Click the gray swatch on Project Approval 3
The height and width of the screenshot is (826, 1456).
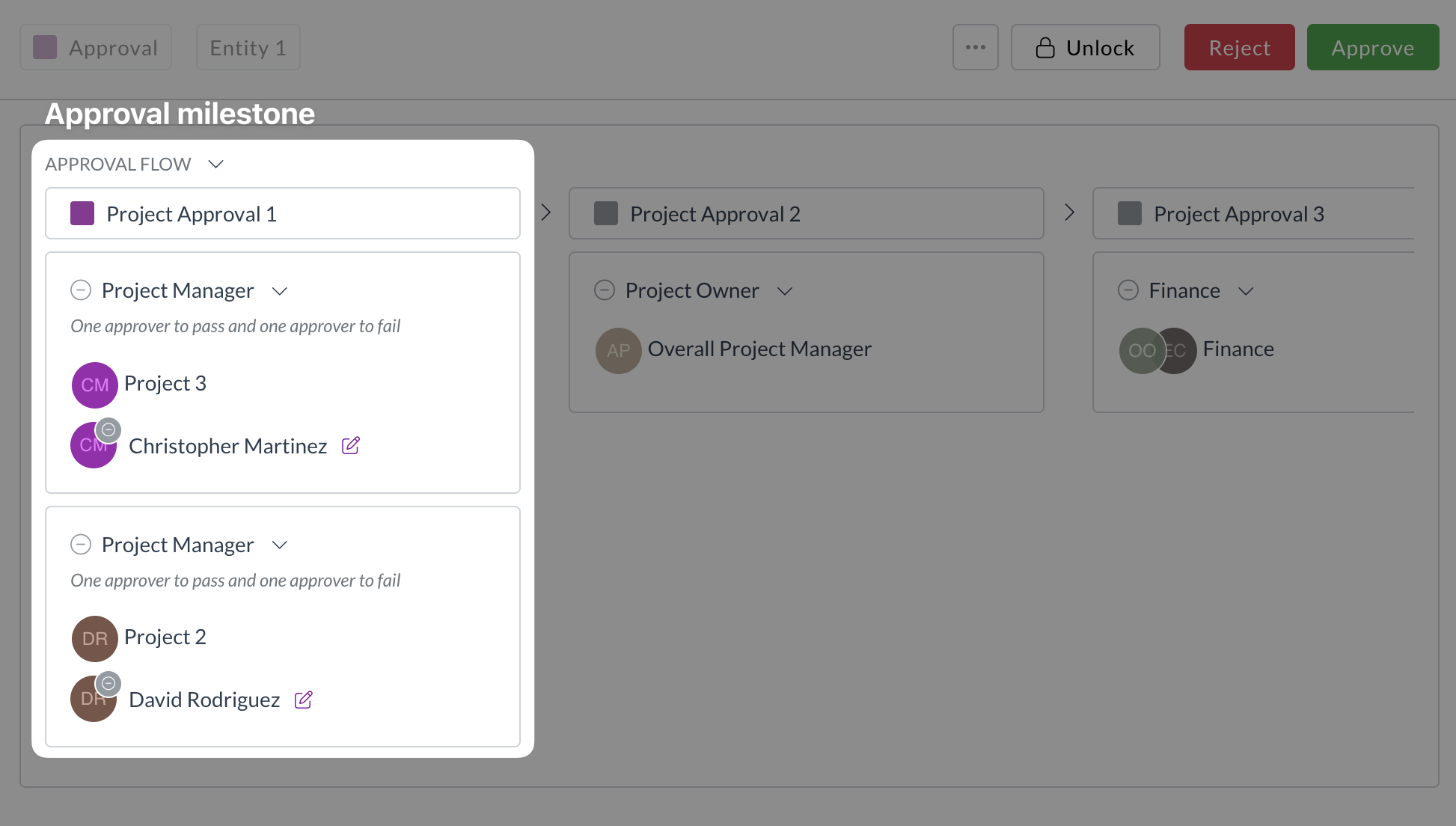pyautogui.click(x=1130, y=213)
